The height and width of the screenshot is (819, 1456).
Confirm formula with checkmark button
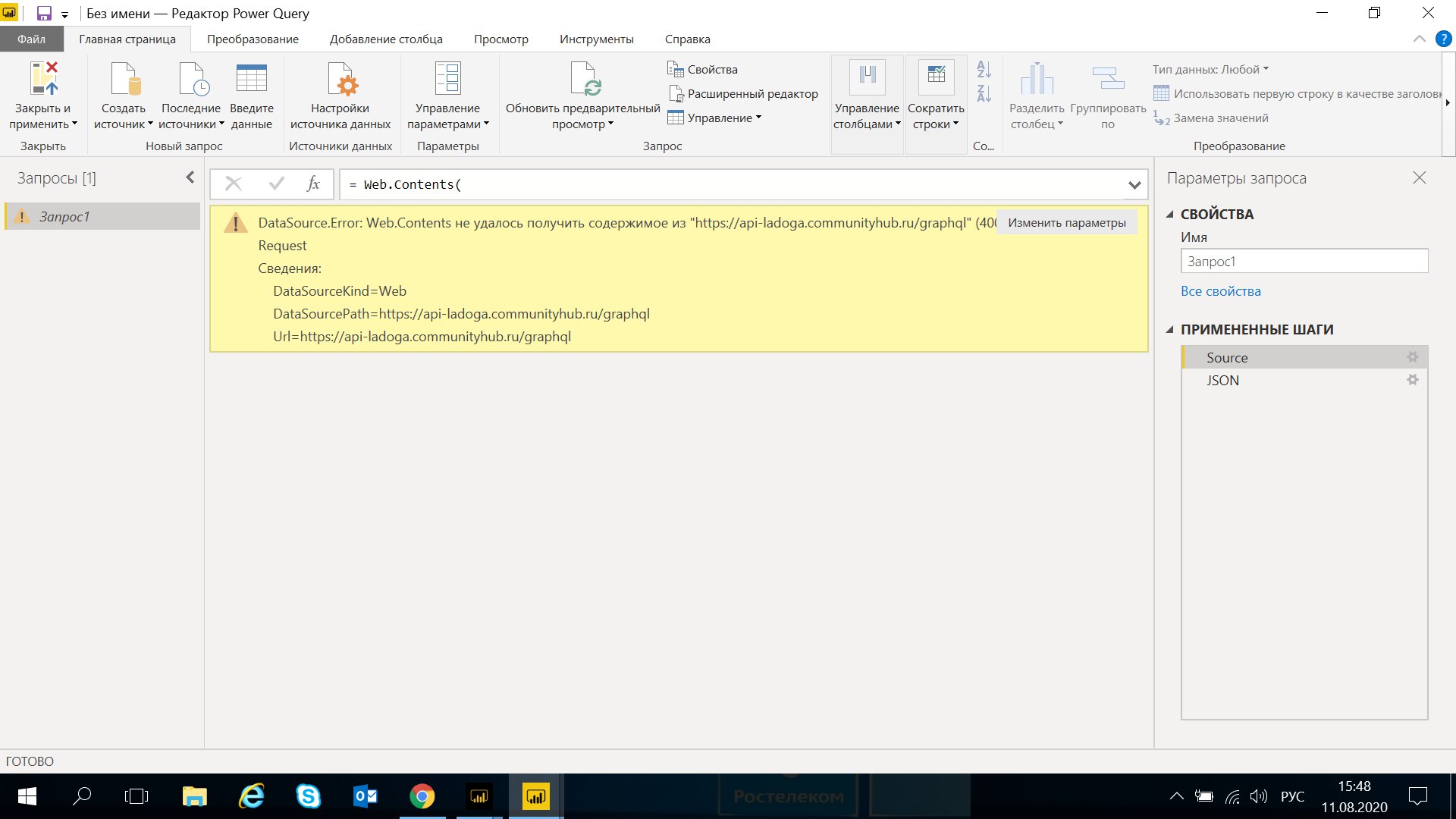(x=276, y=184)
